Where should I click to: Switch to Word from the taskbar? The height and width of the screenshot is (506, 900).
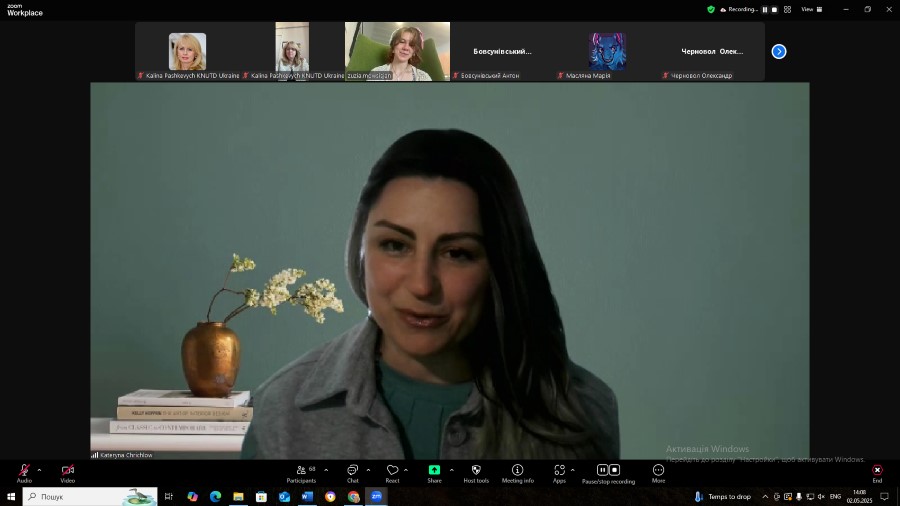coord(307,496)
